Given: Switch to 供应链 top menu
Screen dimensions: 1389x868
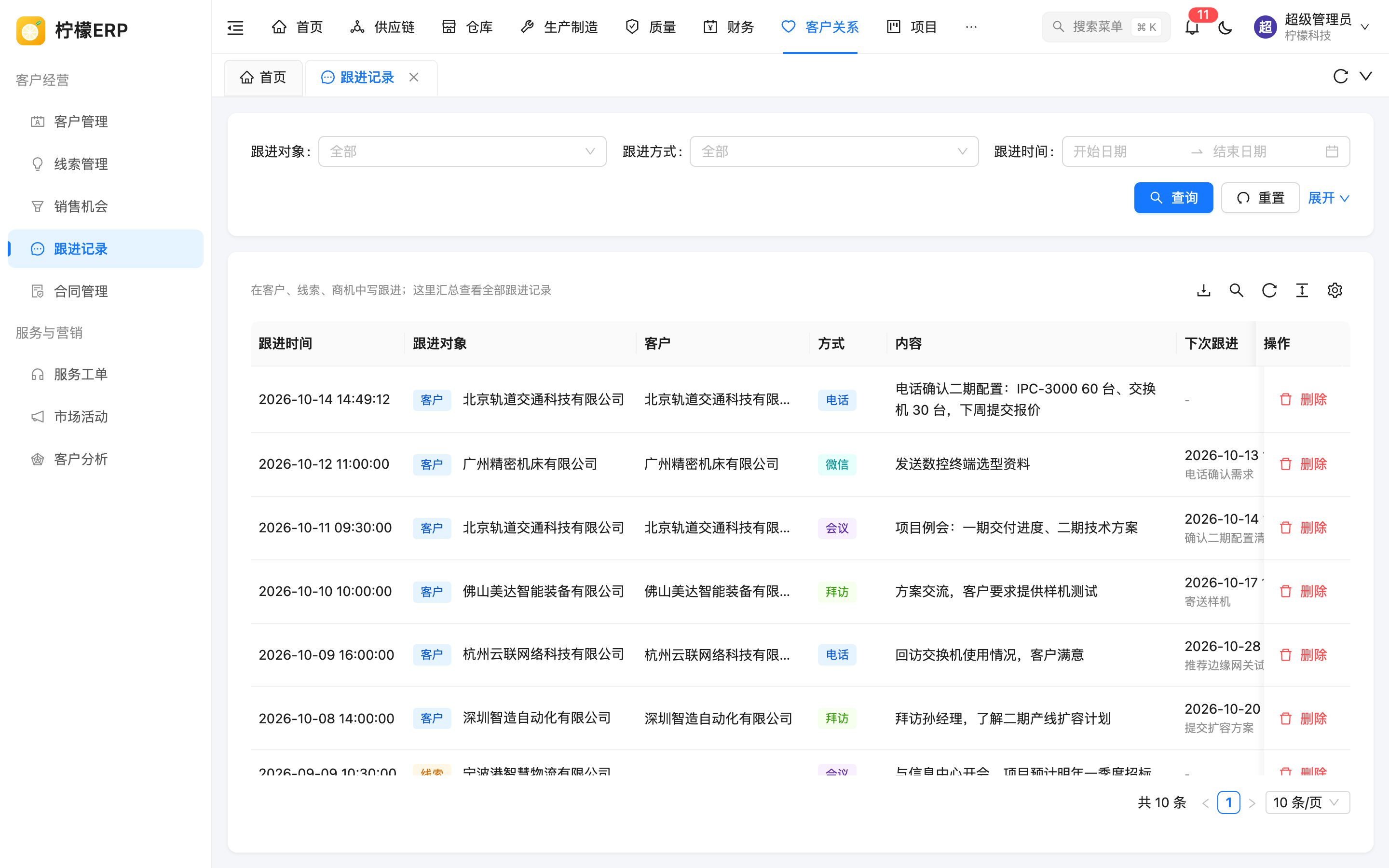Looking at the screenshot, I should (382, 27).
